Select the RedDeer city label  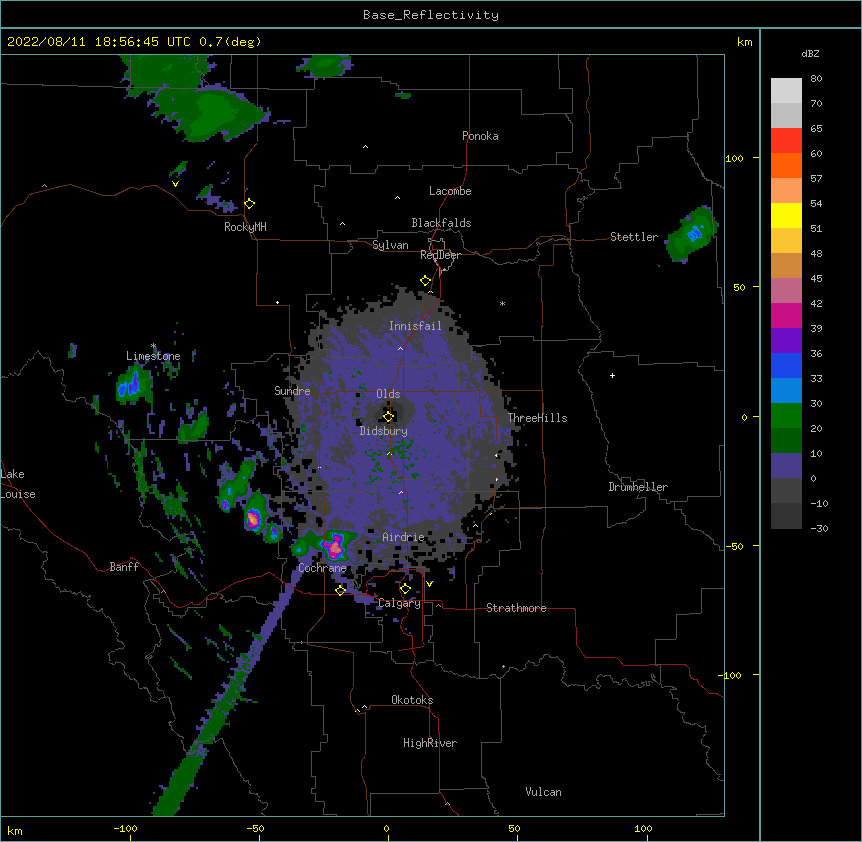click(440, 255)
